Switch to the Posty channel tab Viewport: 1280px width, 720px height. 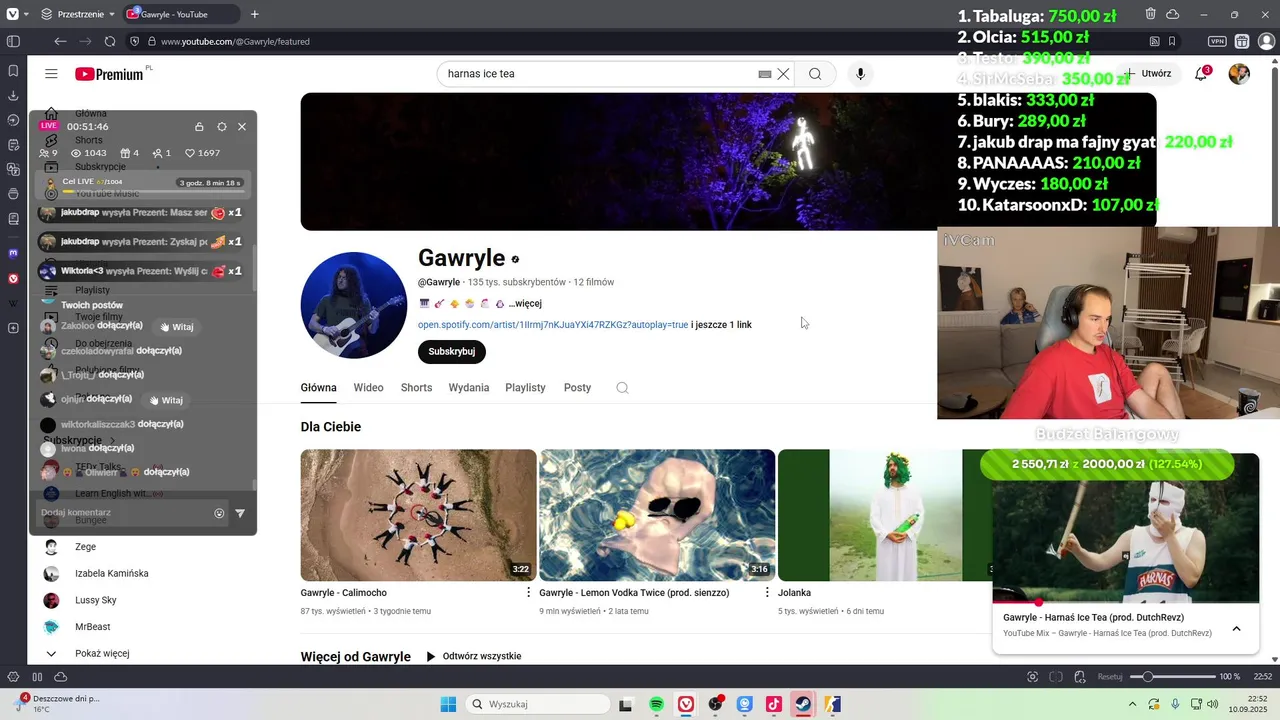[577, 388]
